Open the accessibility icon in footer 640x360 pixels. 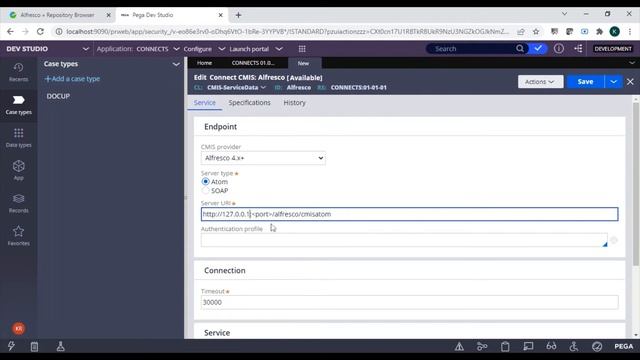point(574,347)
